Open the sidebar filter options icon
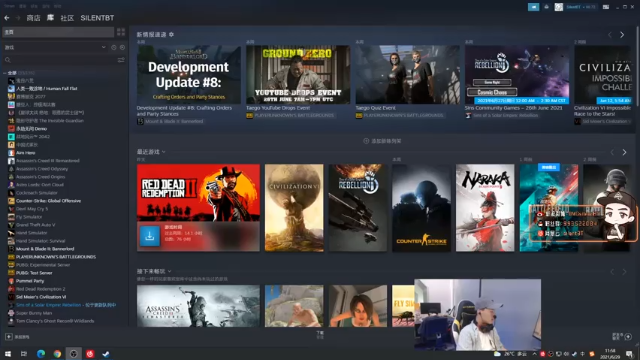Screen dimensions: 640x360 (121, 60)
